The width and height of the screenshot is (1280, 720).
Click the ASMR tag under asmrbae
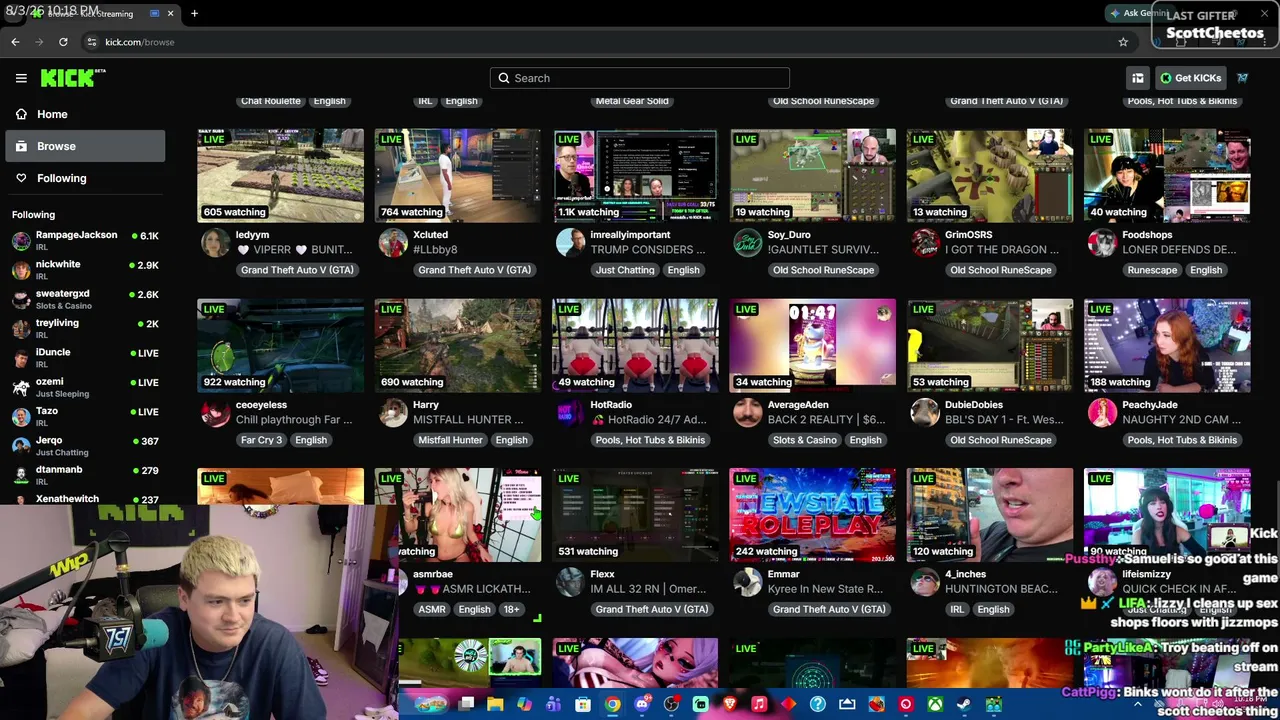432,610
